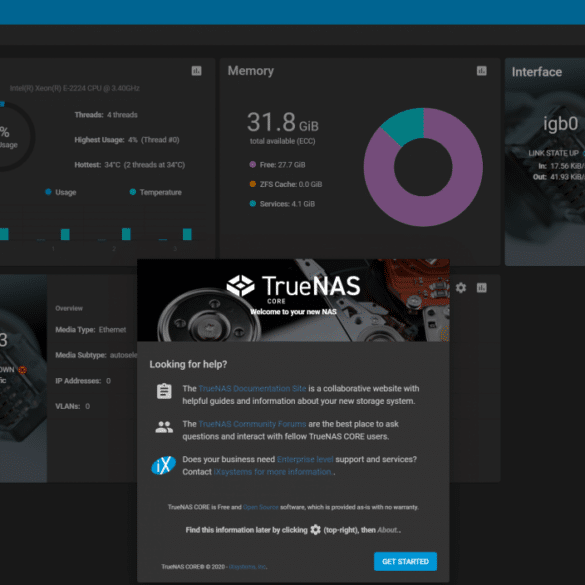Open reports icon beside lower card gear
Screen dimensions: 585x585
coord(482,288)
